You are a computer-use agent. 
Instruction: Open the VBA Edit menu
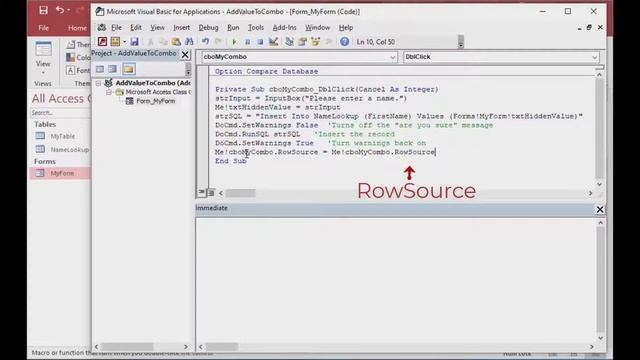(136, 27)
